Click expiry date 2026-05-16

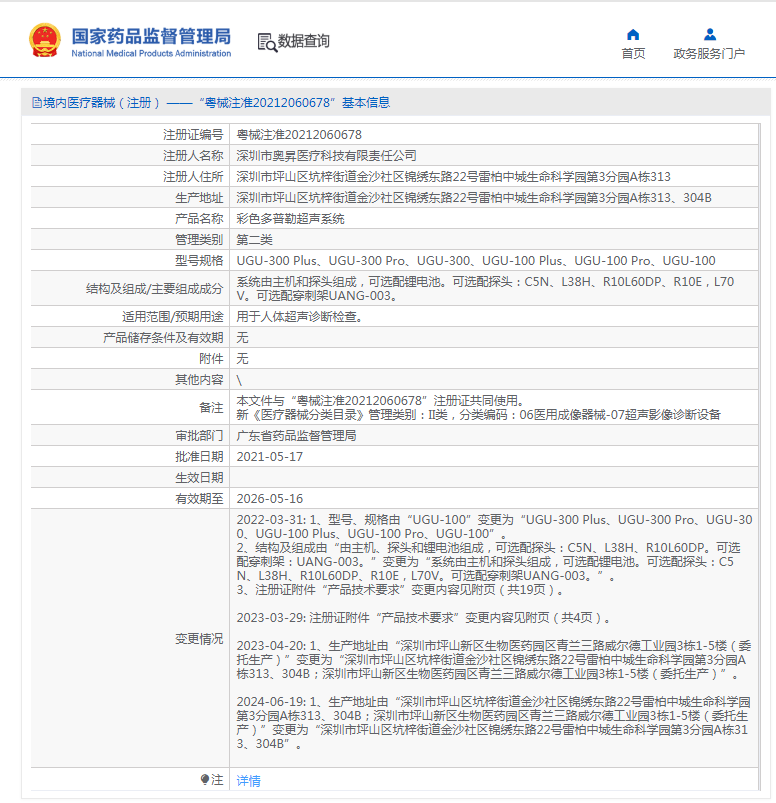269,499
